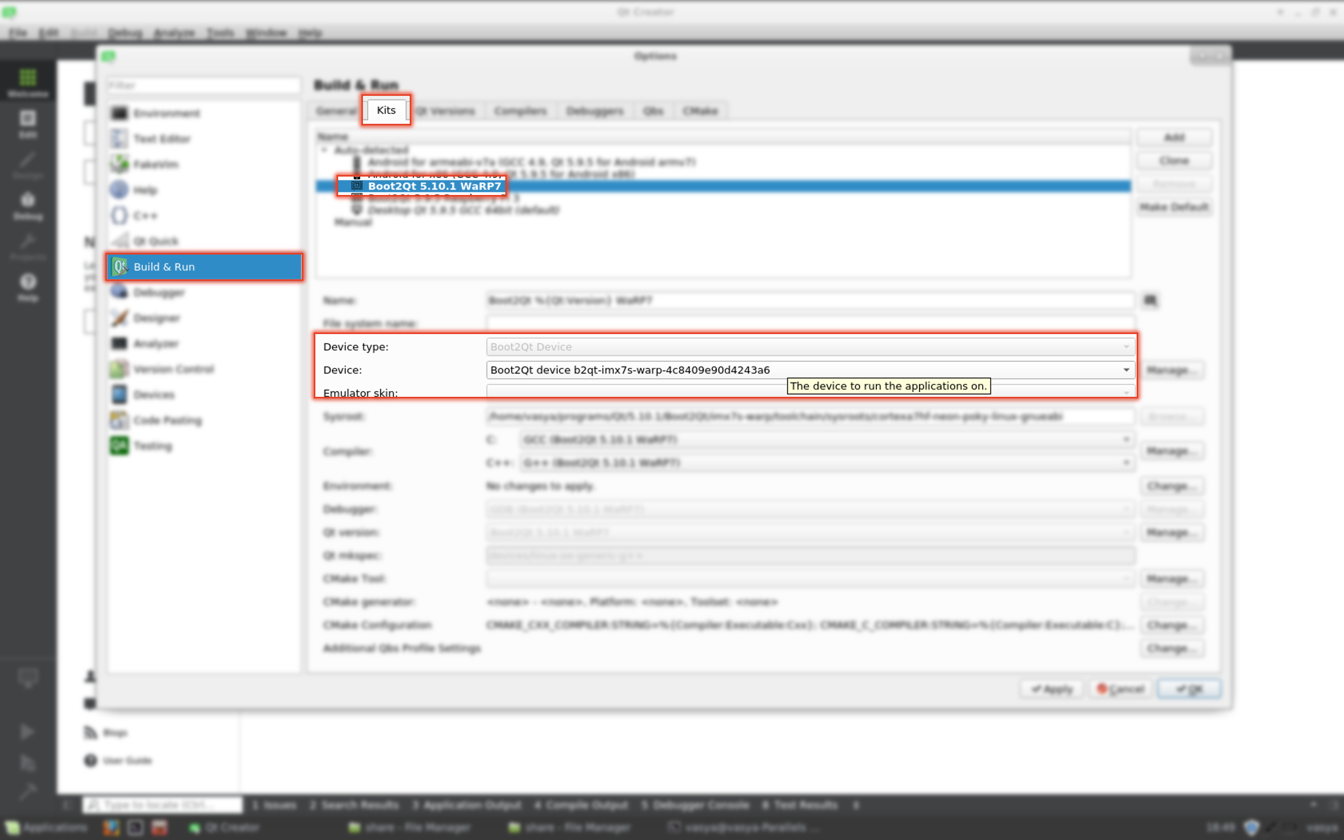Image resolution: width=1344 pixels, height=840 pixels.
Task: Open the C compiler dropdown
Action: point(827,440)
